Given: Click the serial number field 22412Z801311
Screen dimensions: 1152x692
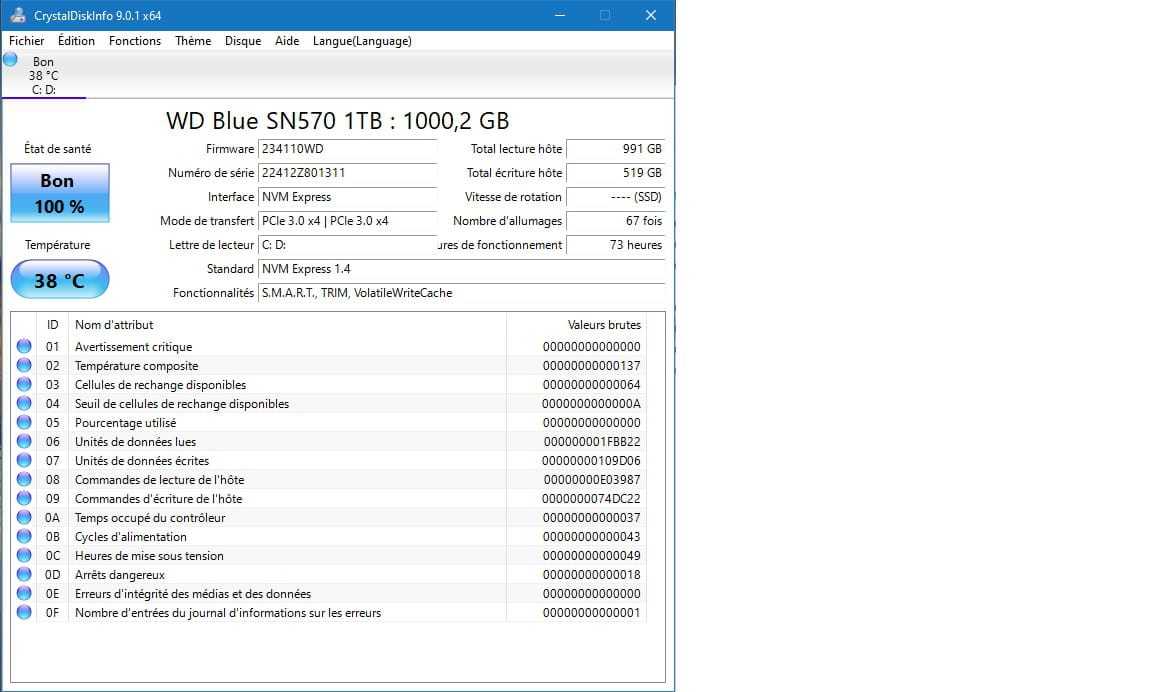Looking at the screenshot, I should click(x=348, y=173).
